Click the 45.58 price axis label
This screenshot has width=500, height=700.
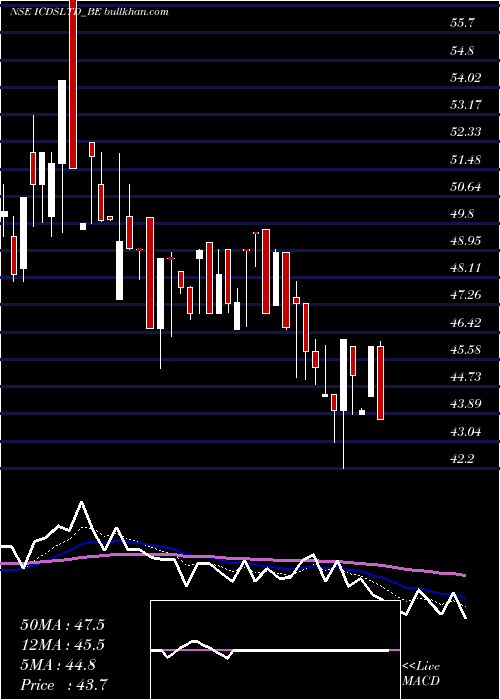(466, 350)
